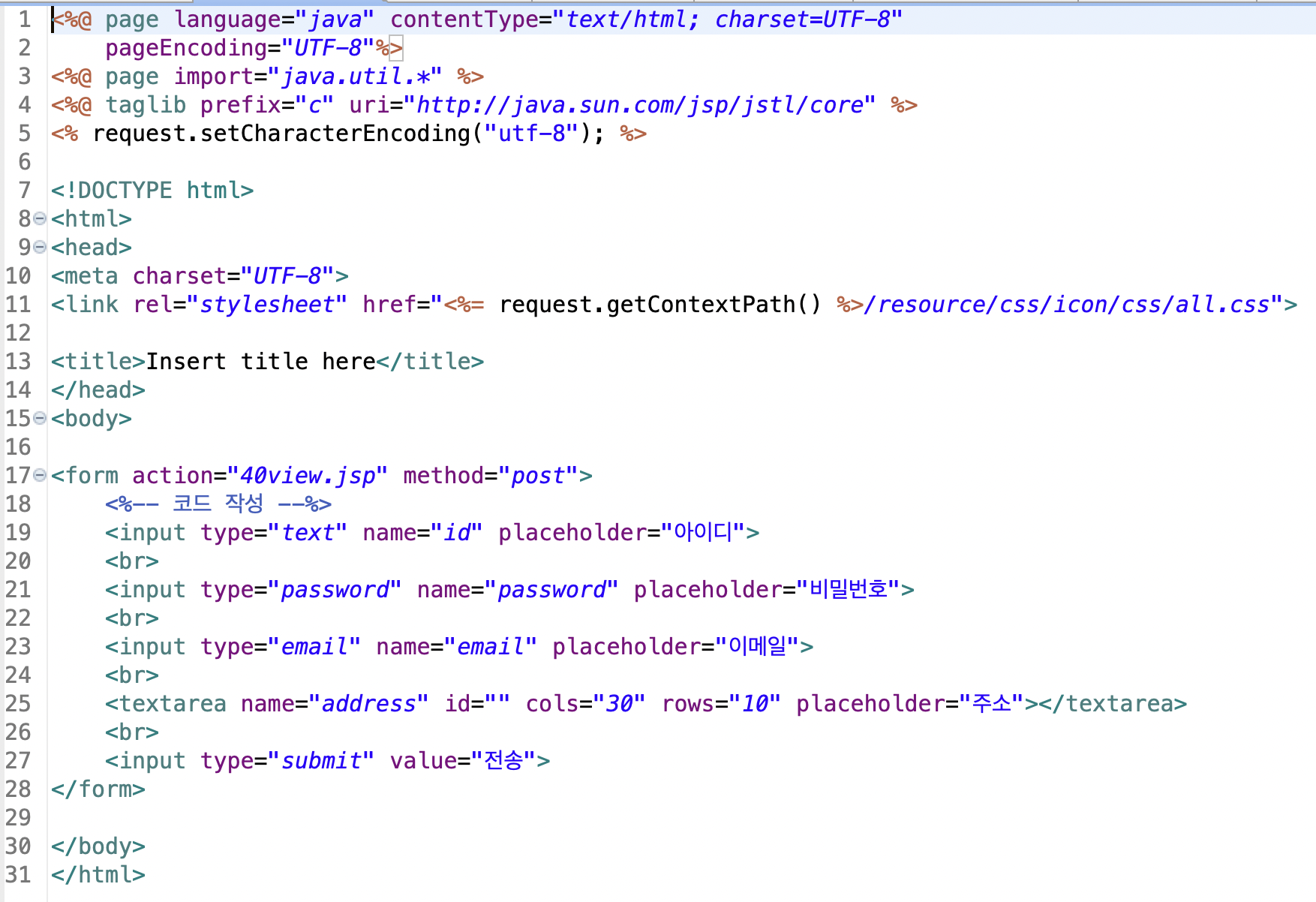Click the '</html>' closing tag
This screenshot has width=1316, height=902.
tap(98, 875)
